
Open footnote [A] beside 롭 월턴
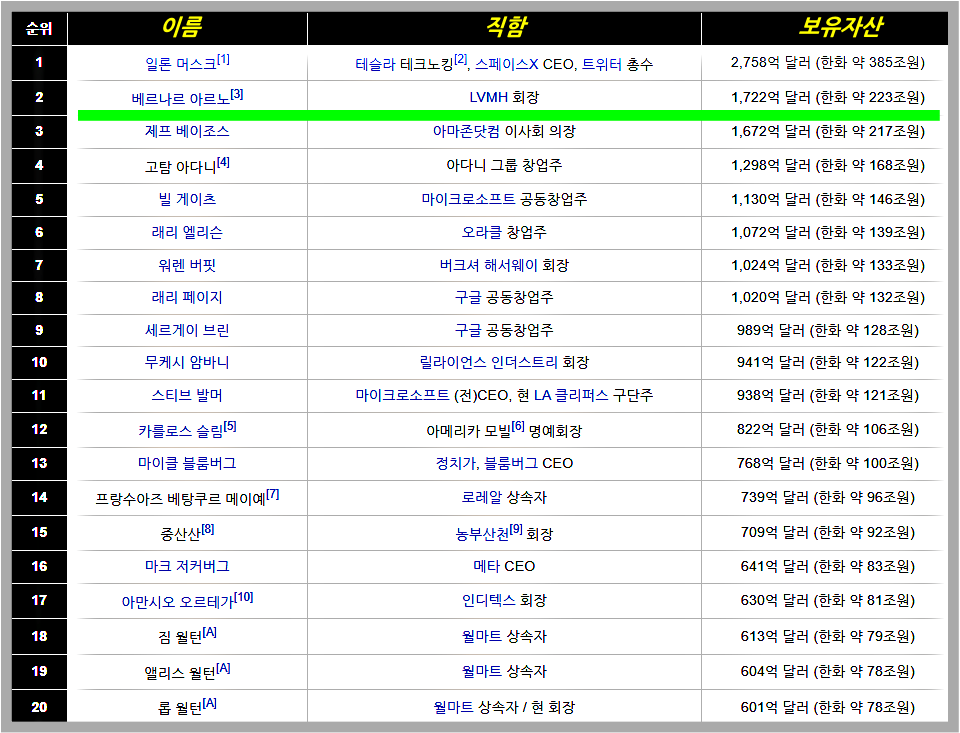210,703
